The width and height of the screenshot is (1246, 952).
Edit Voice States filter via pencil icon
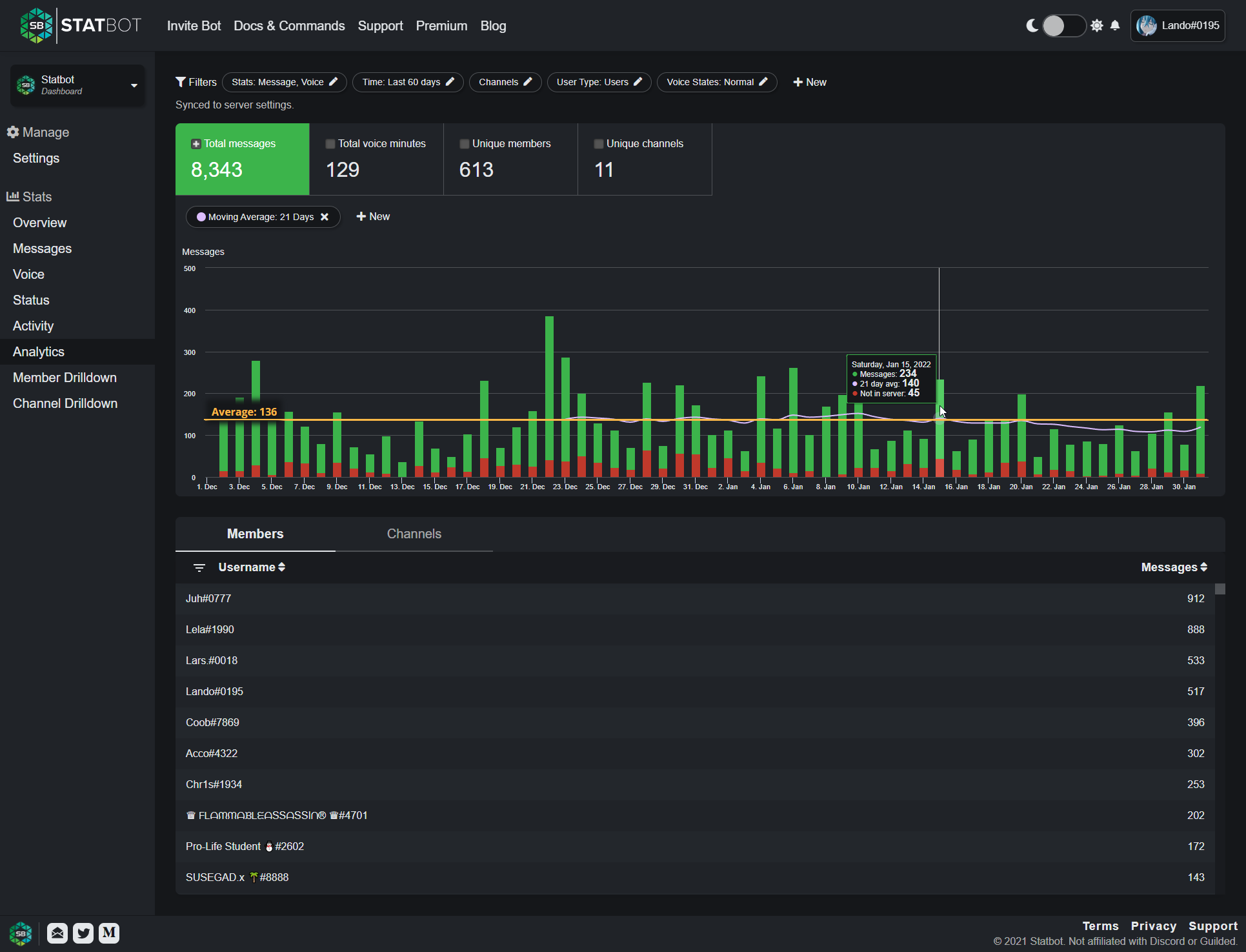pos(763,82)
